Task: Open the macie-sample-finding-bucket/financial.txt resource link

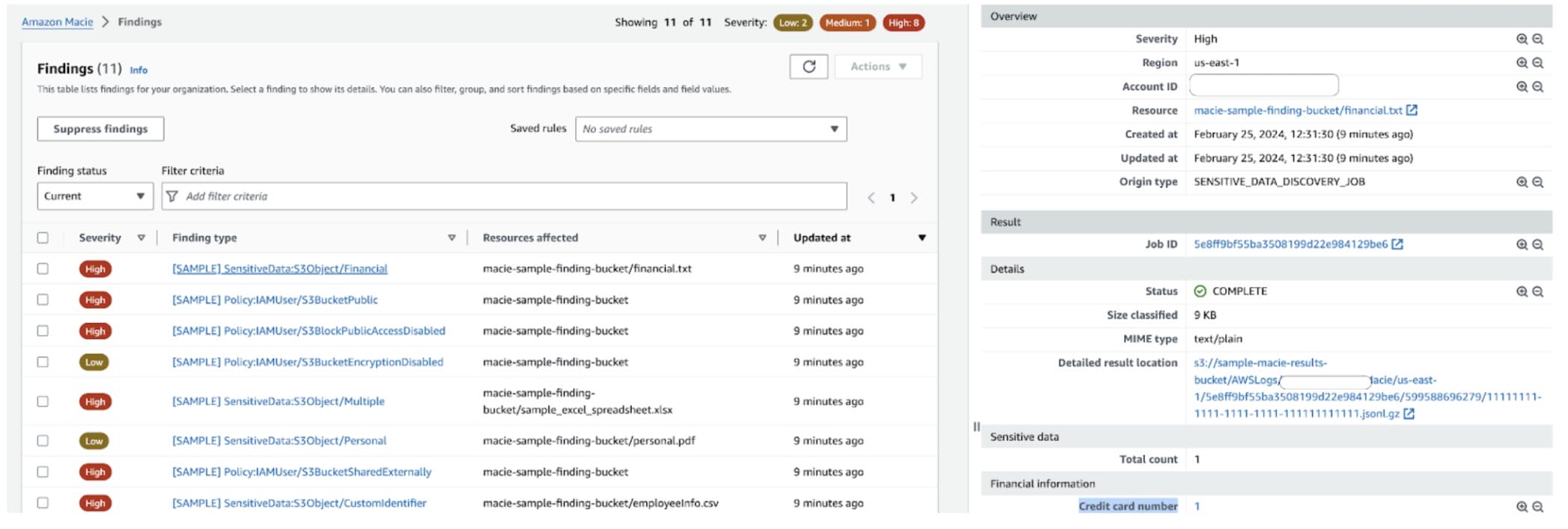Action: [x=1298, y=110]
